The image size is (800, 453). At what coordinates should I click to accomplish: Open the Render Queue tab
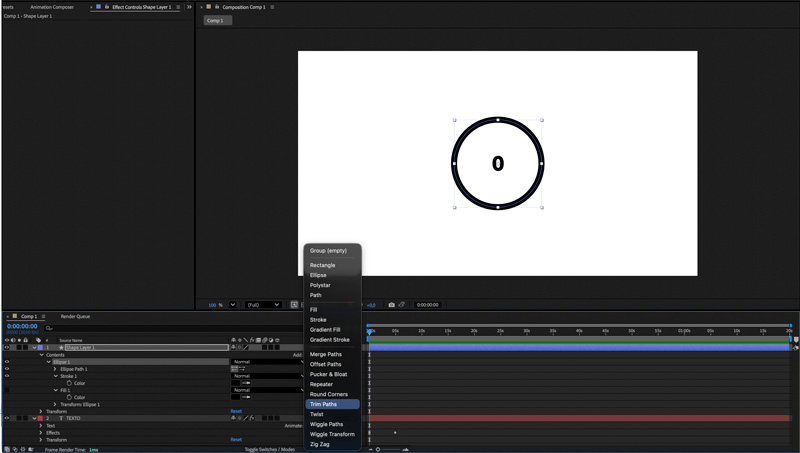click(75, 316)
